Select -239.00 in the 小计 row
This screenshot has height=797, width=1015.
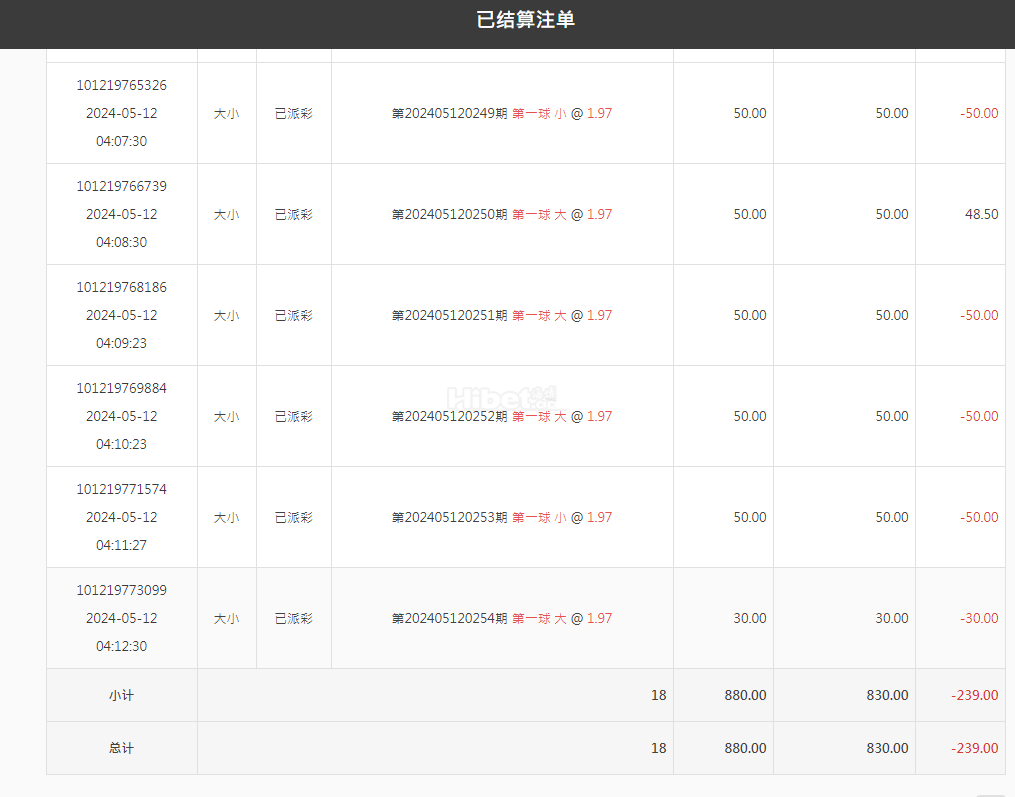(975, 695)
